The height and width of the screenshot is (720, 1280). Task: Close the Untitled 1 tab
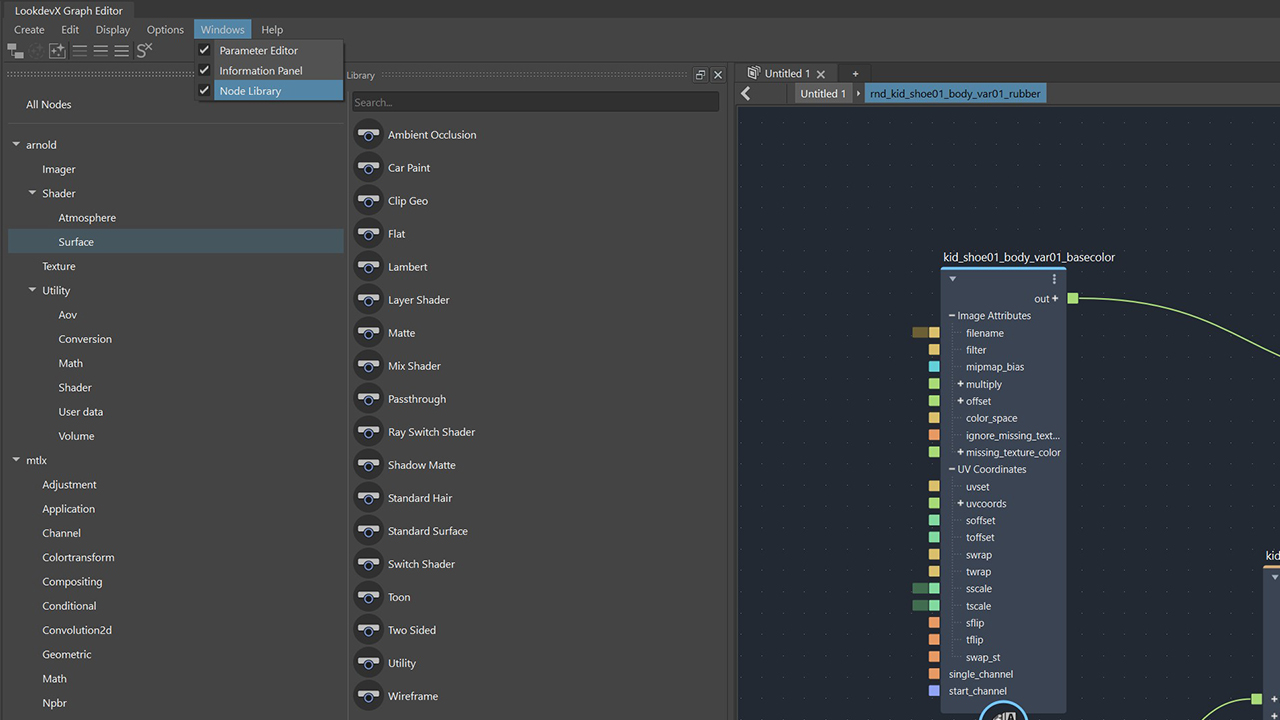pos(821,74)
